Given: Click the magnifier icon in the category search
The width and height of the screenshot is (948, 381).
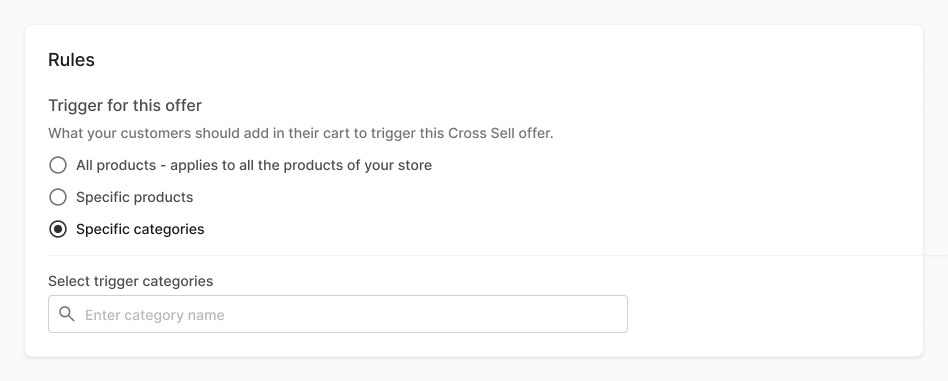Looking at the screenshot, I should pyautogui.click(x=67, y=314).
